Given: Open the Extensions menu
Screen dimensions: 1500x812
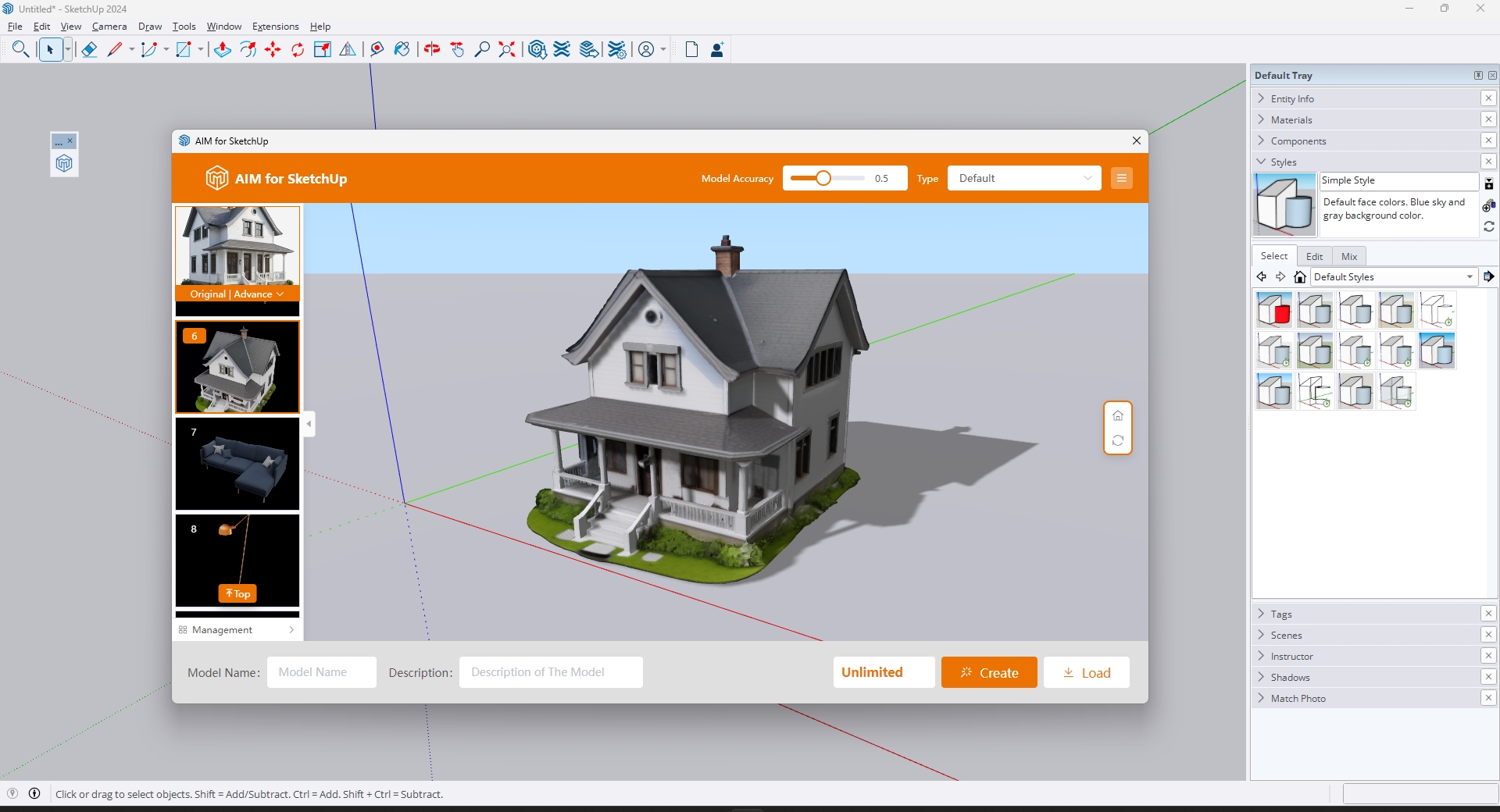Looking at the screenshot, I should pyautogui.click(x=275, y=27).
